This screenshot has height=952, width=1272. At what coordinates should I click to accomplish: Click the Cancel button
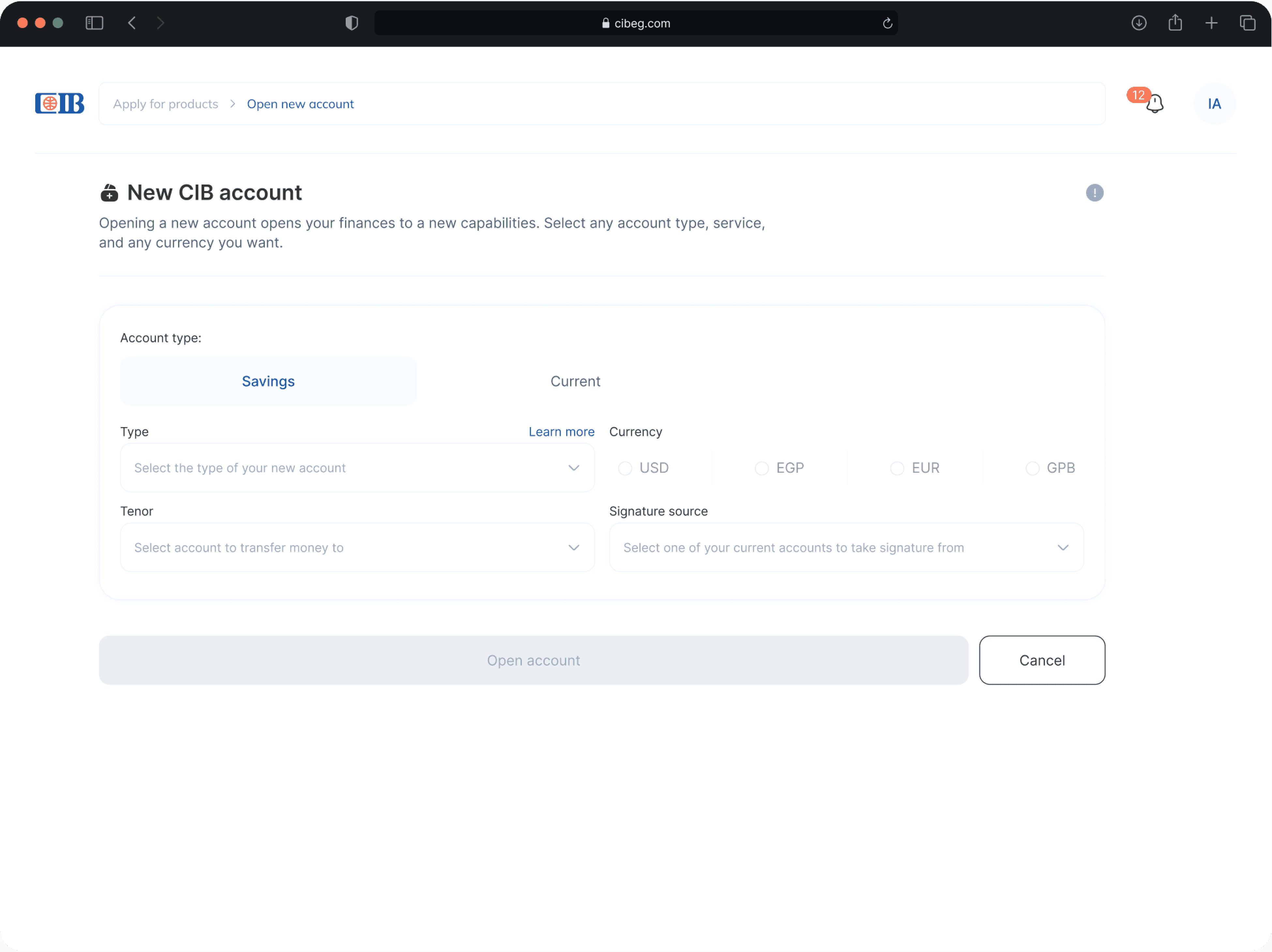pos(1042,661)
